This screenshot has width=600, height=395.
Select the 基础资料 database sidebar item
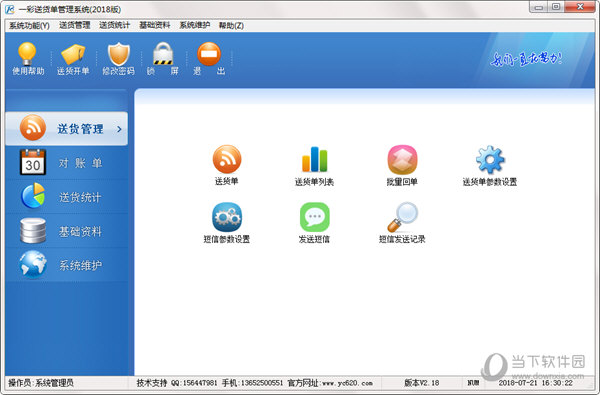pyautogui.click(x=67, y=231)
